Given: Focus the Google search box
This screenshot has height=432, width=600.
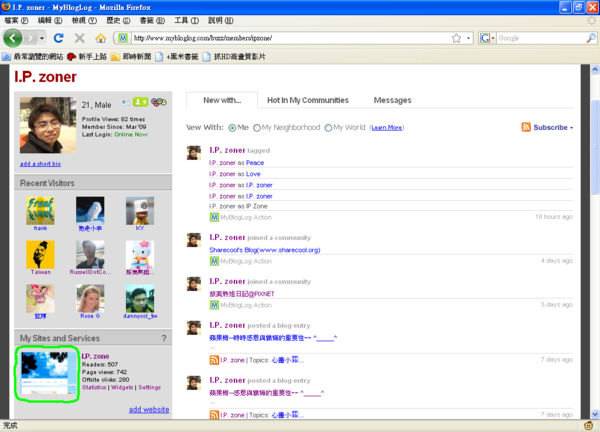Looking at the screenshot, I should (541, 38).
